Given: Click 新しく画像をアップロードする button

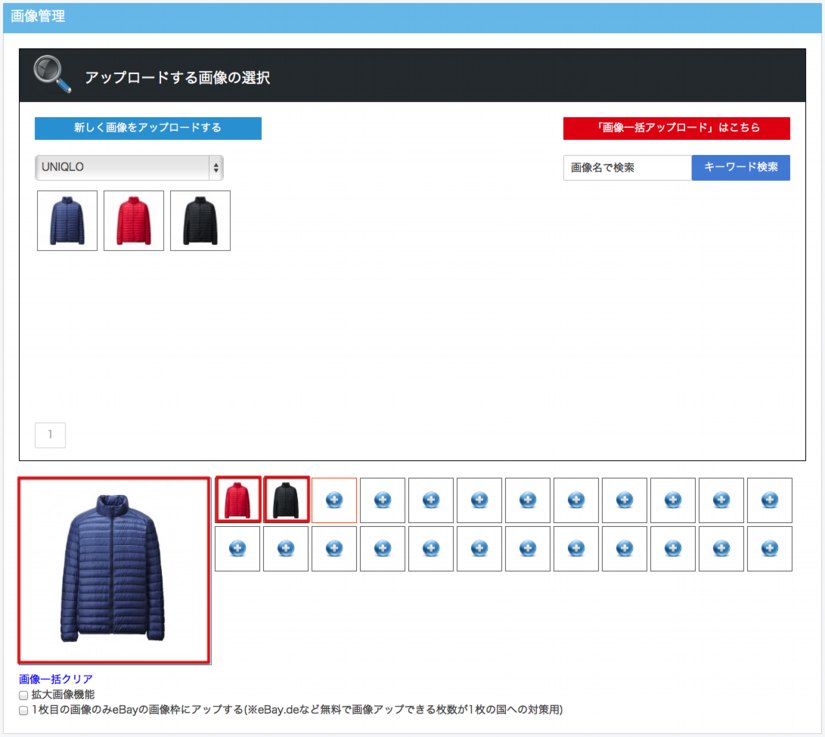Looking at the screenshot, I should (148, 128).
